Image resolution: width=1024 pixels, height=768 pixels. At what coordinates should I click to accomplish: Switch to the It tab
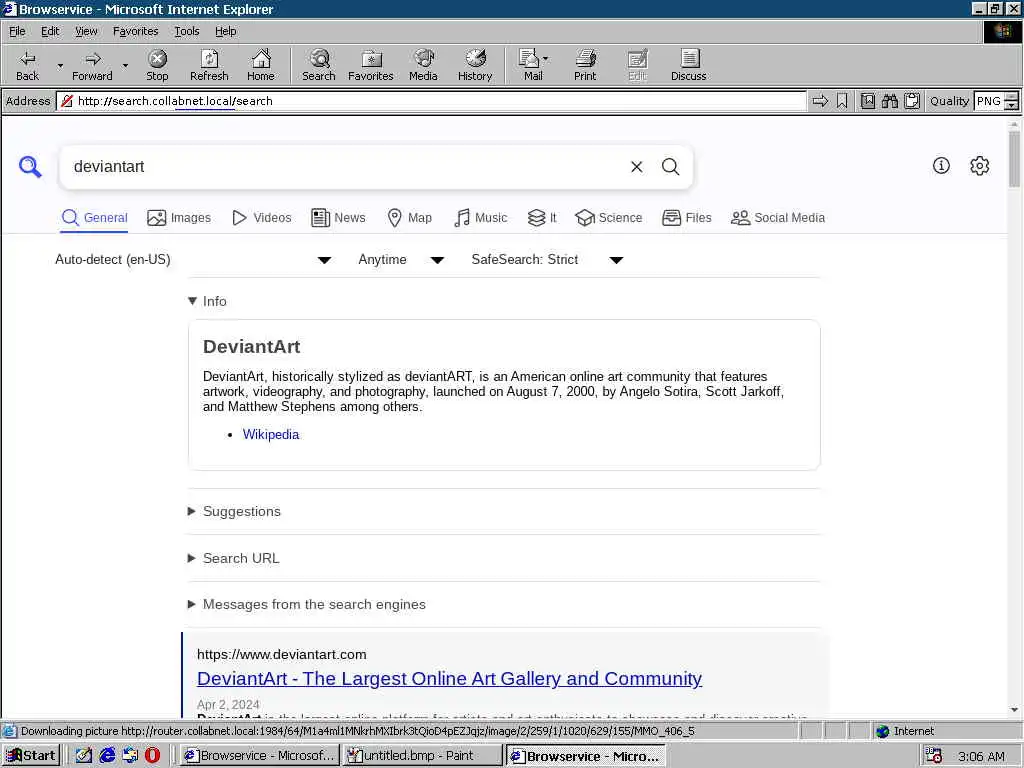pyautogui.click(x=542, y=218)
